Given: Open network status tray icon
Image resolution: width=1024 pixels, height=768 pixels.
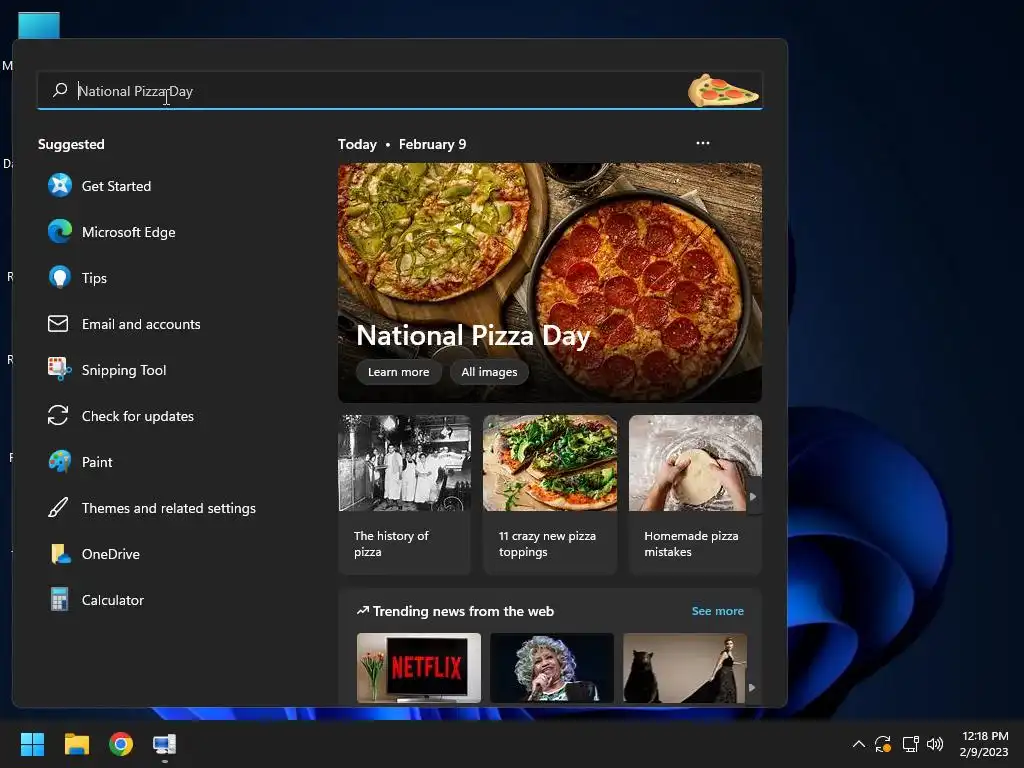Looking at the screenshot, I should pyautogui.click(x=910, y=744).
